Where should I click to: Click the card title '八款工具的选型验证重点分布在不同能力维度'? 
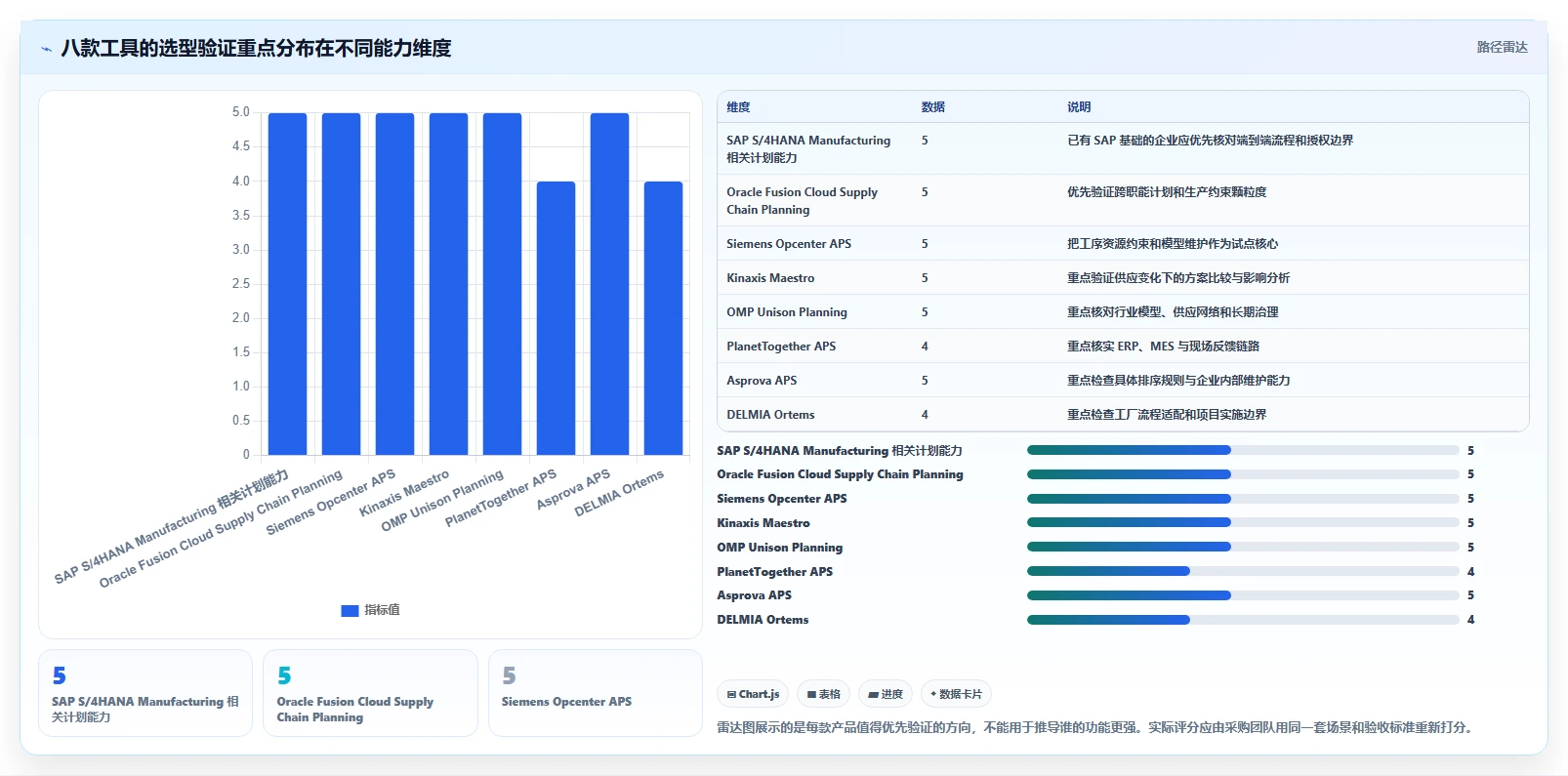click(x=256, y=48)
